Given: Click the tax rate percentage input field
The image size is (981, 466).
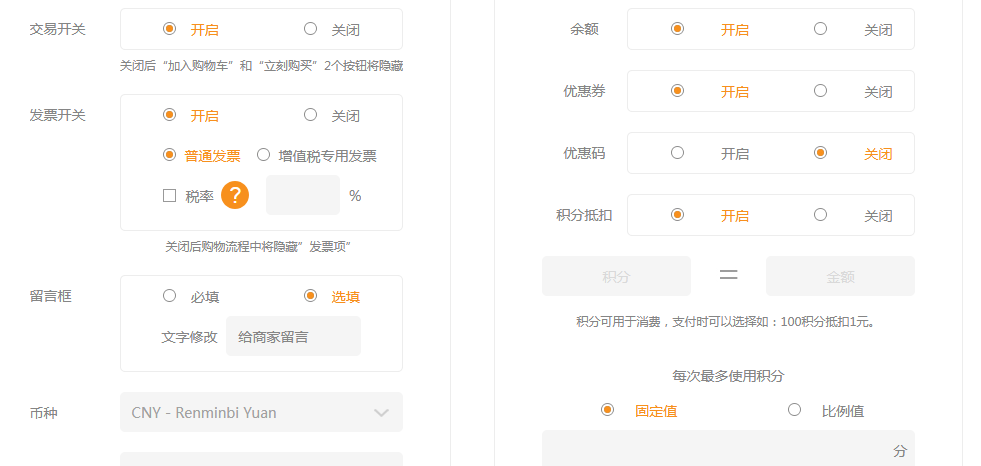Looking at the screenshot, I should tap(302, 195).
